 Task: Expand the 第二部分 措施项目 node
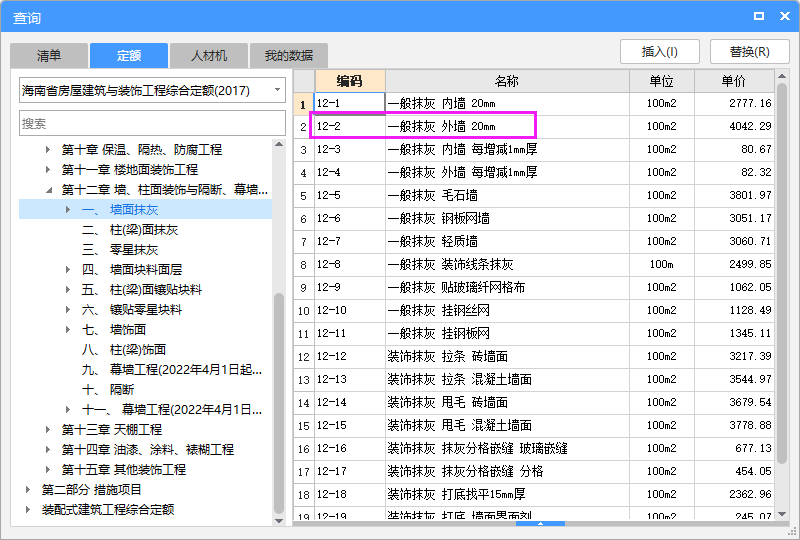point(28,490)
